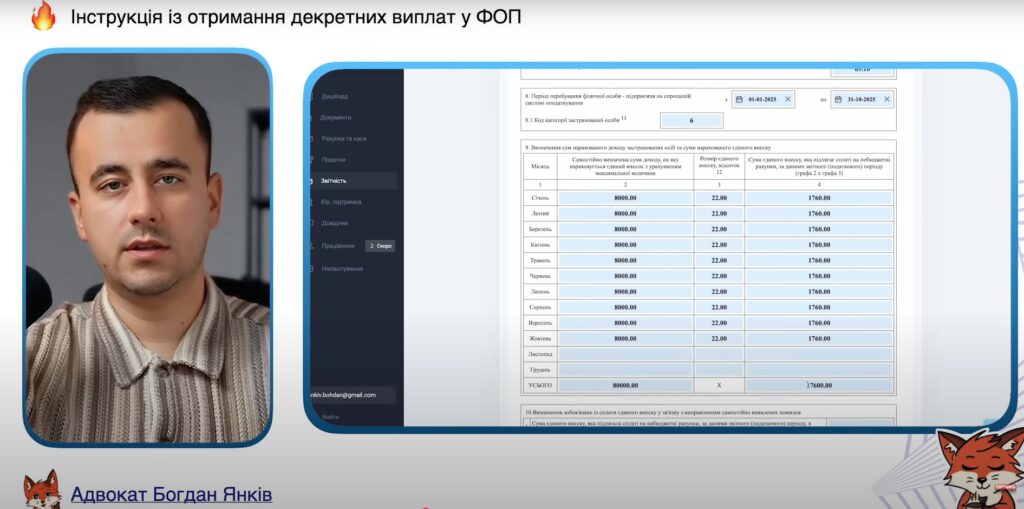Edit Лютий income field 8000.00

click(625, 213)
